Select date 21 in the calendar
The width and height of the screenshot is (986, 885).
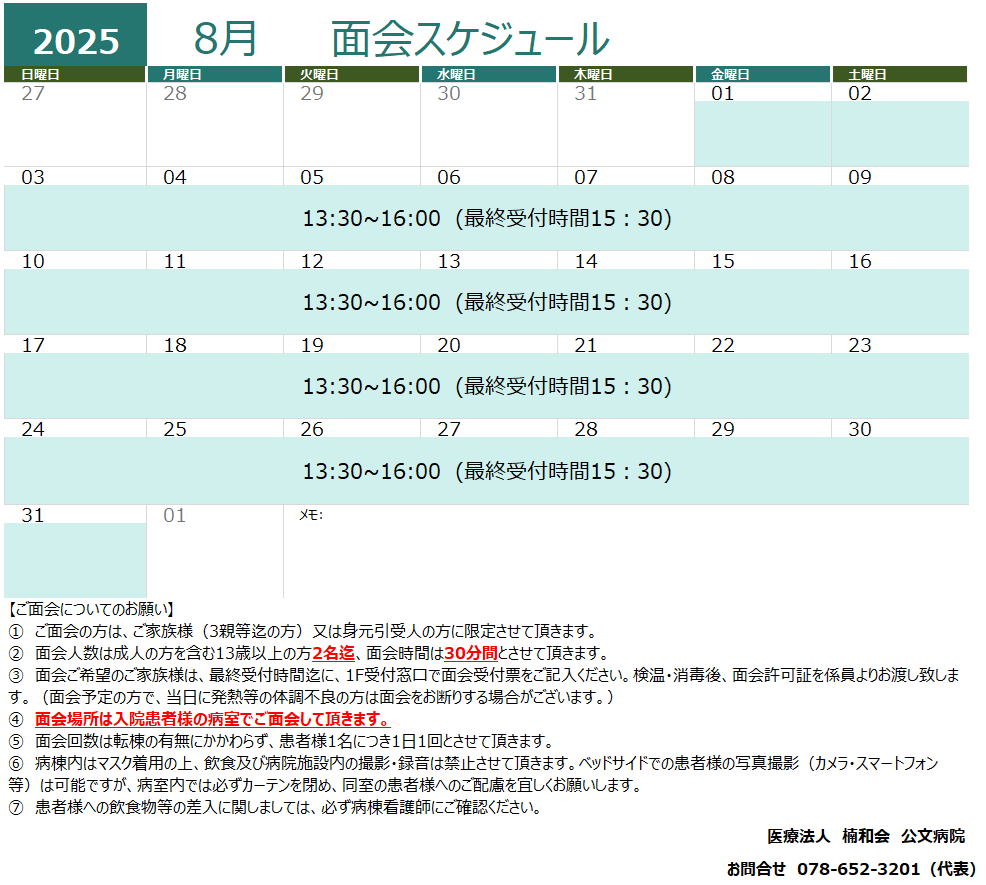[586, 345]
